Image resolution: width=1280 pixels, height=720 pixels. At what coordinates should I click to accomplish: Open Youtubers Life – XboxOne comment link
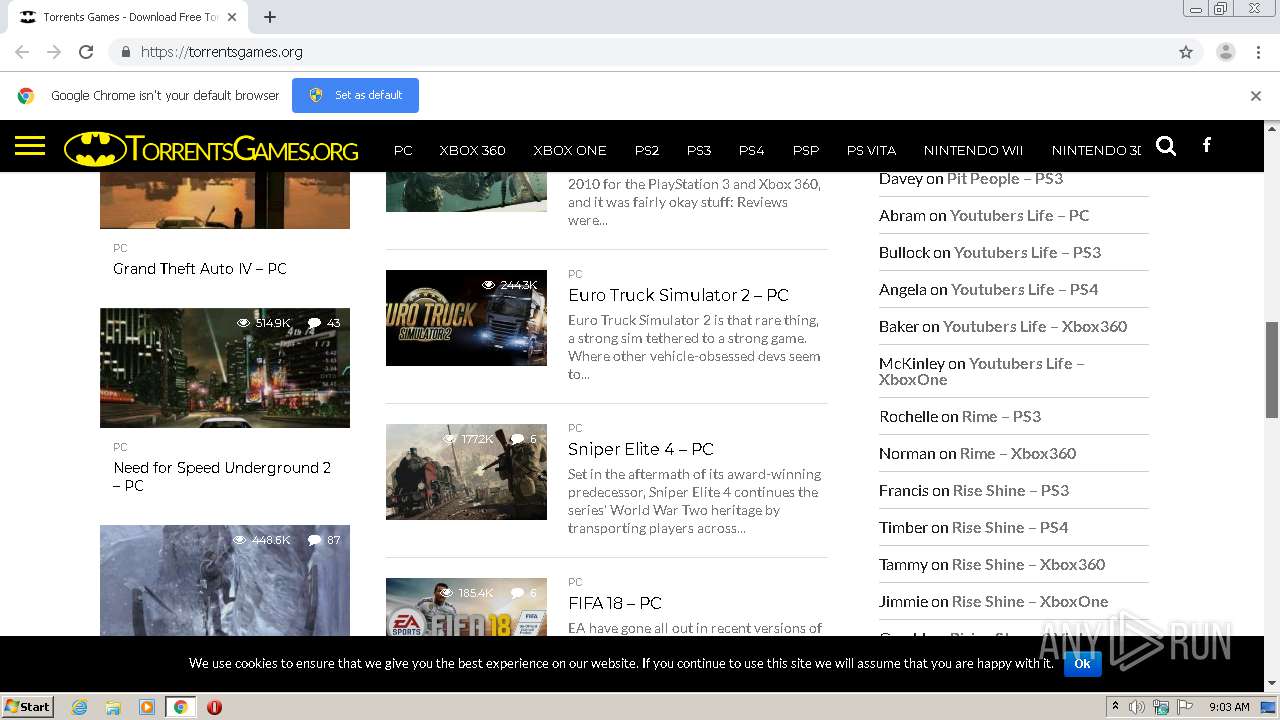(x=982, y=371)
